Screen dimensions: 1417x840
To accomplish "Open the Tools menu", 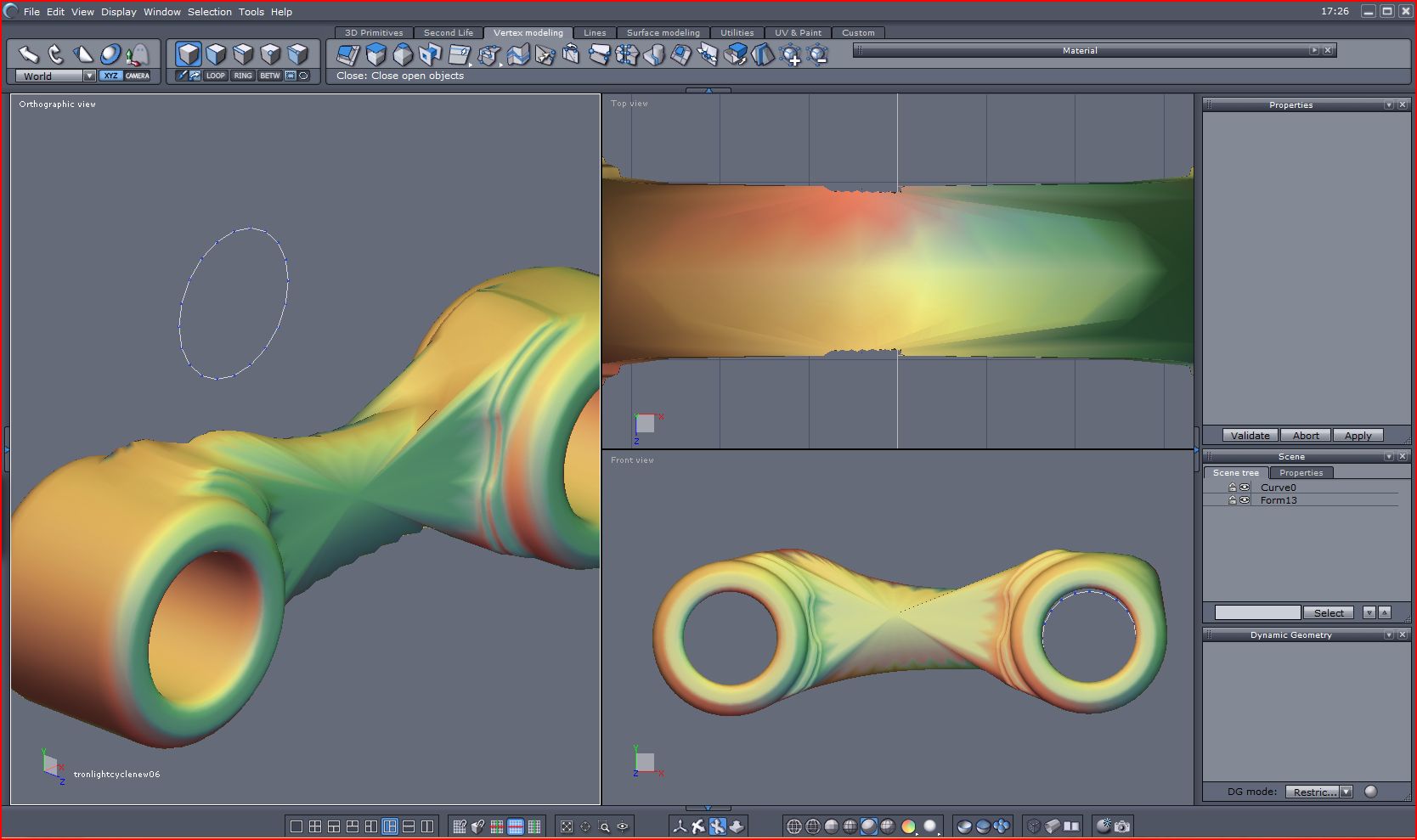I will pyautogui.click(x=251, y=12).
